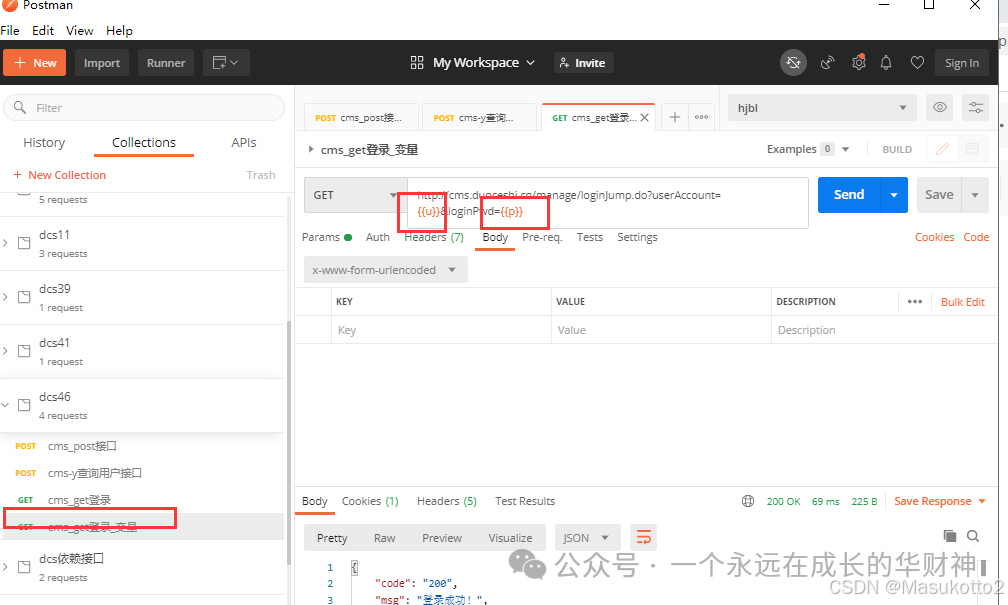Image resolution: width=1008 pixels, height=605 pixels.
Task: Create a New Collection
Action: 59,175
